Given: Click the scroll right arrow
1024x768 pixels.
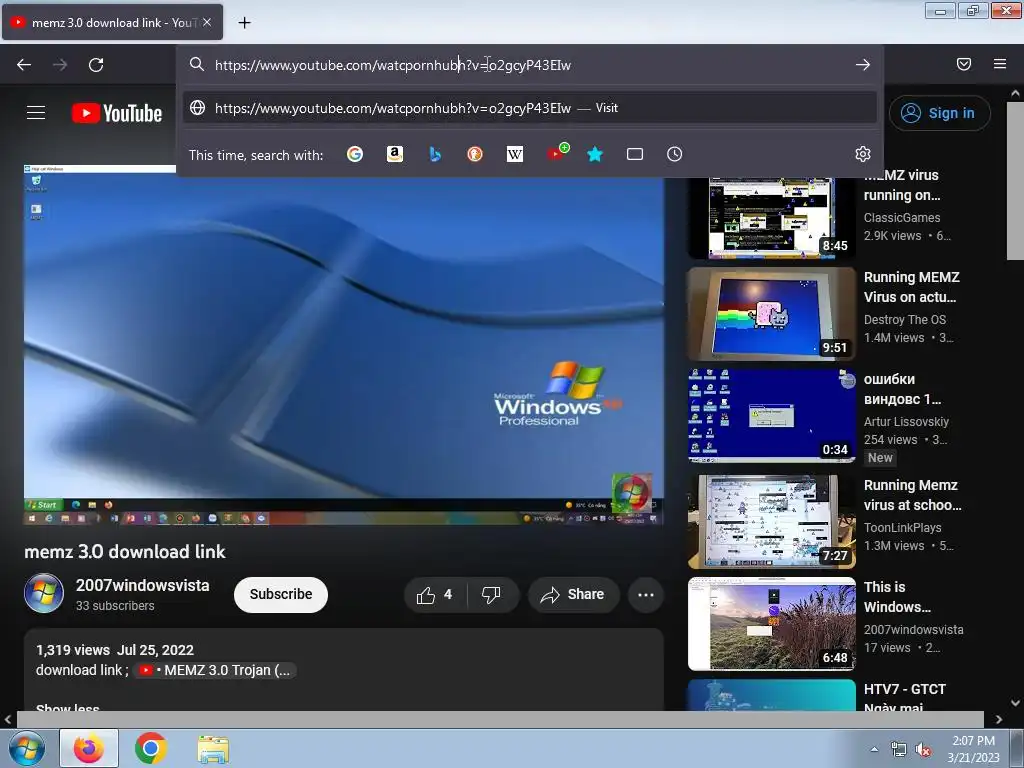Looking at the screenshot, I should [x=999, y=720].
